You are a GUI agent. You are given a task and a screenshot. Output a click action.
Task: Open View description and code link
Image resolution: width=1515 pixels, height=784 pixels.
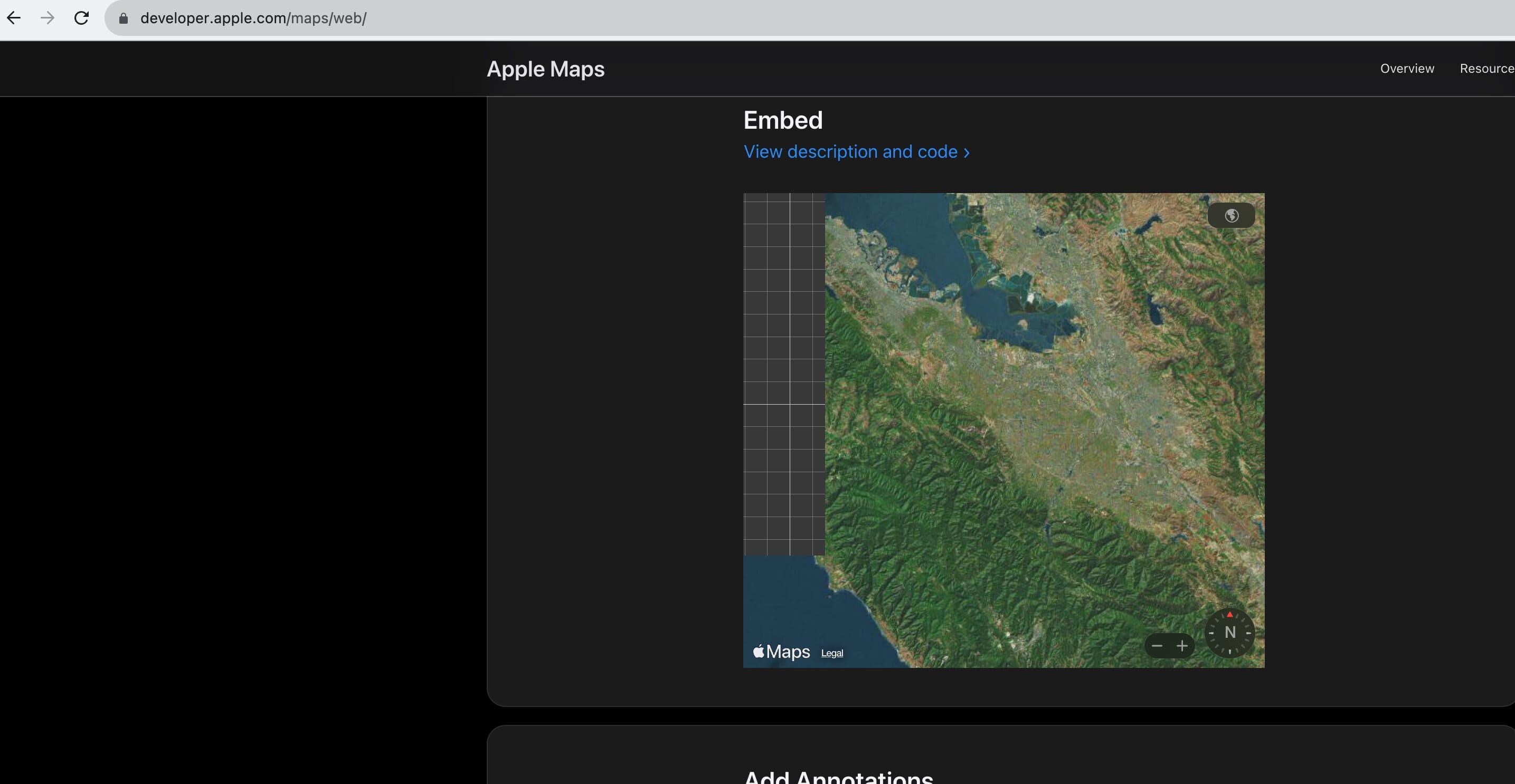[x=856, y=152]
